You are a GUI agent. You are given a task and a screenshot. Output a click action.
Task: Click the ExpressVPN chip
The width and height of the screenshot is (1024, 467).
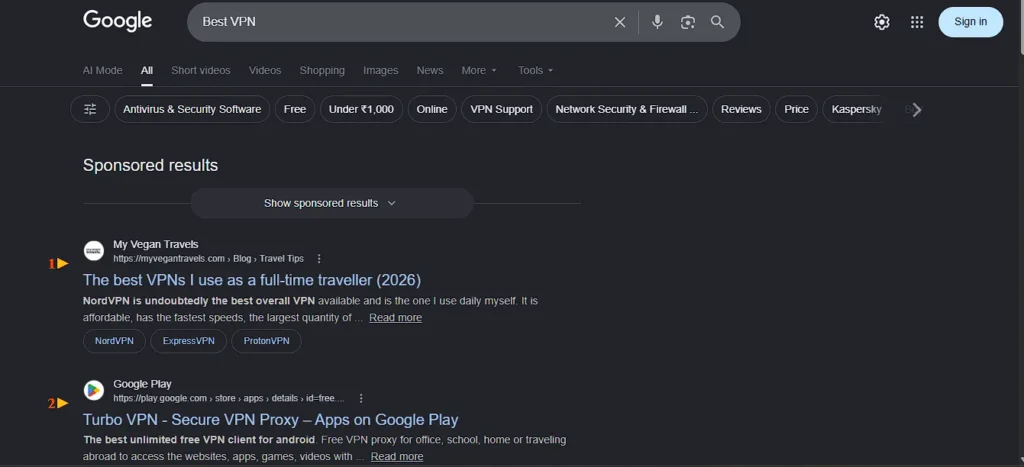189,341
